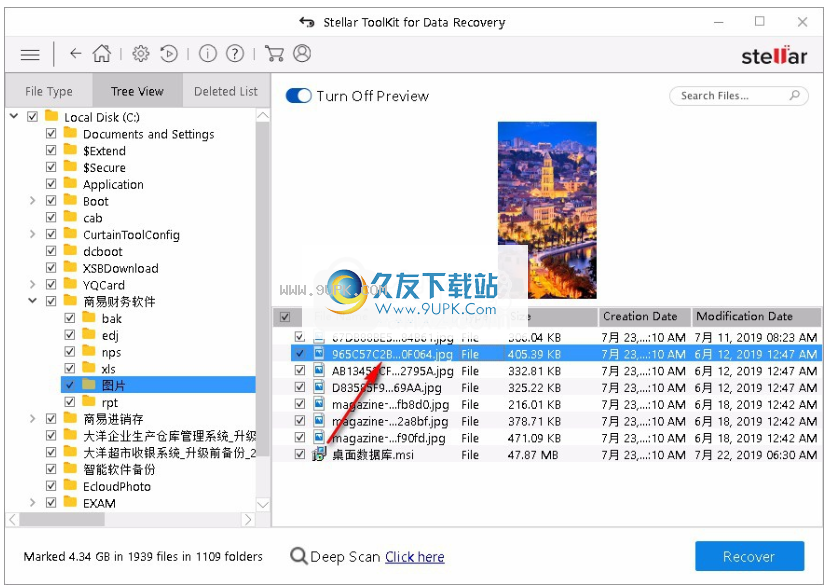The width and height of the screenshot is (831, 585).
Task: Open the hamburger menu icon
Action: [30, 55]
